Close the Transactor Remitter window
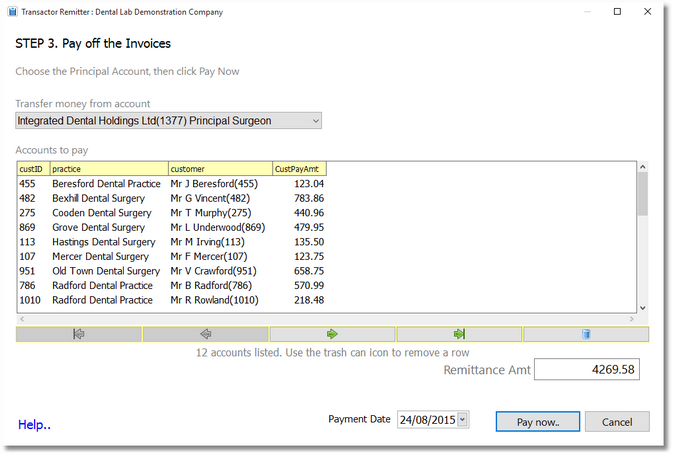This screenshot has width=673, height=455. (x=648, y=12)
